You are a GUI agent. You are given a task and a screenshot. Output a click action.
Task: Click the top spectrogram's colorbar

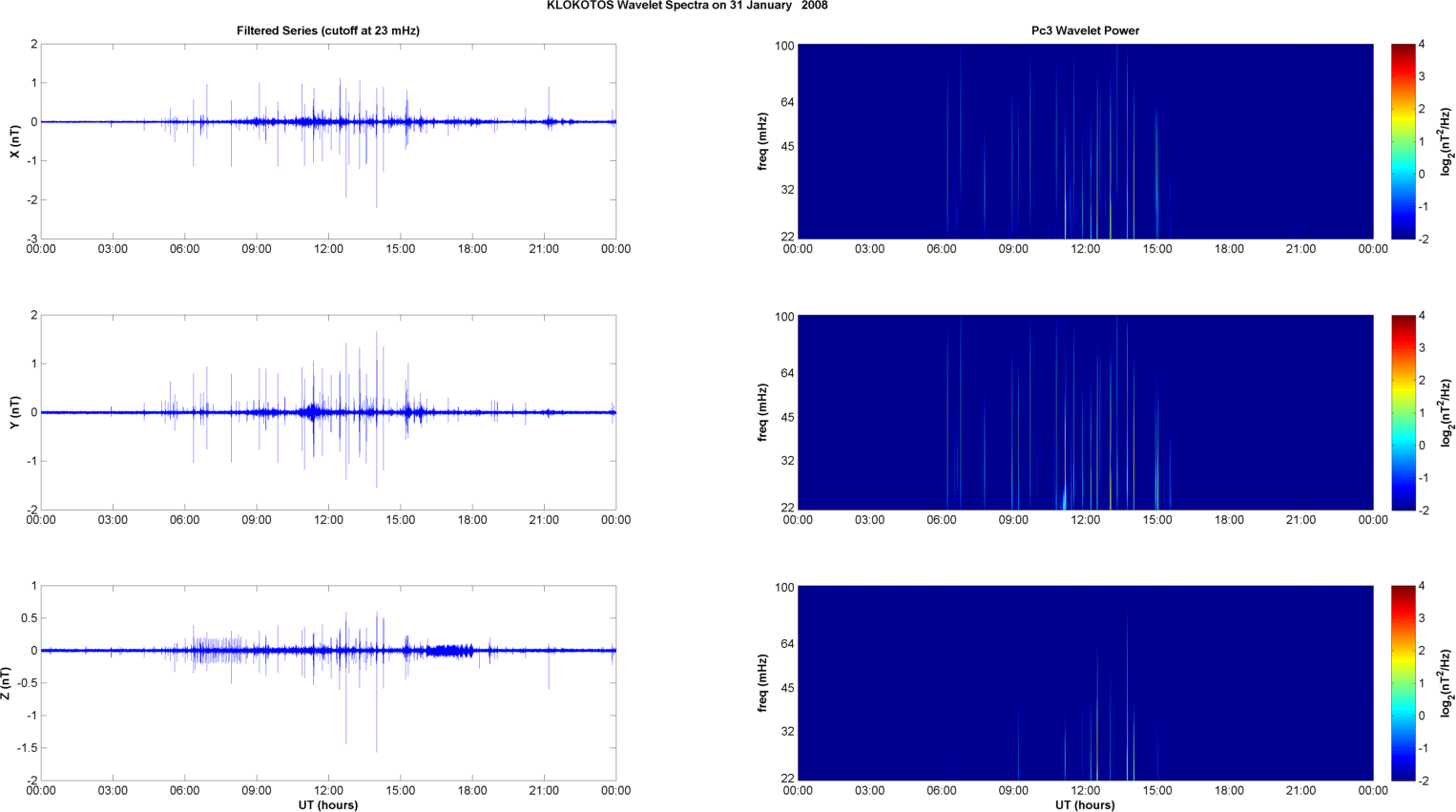[1402, 141]
